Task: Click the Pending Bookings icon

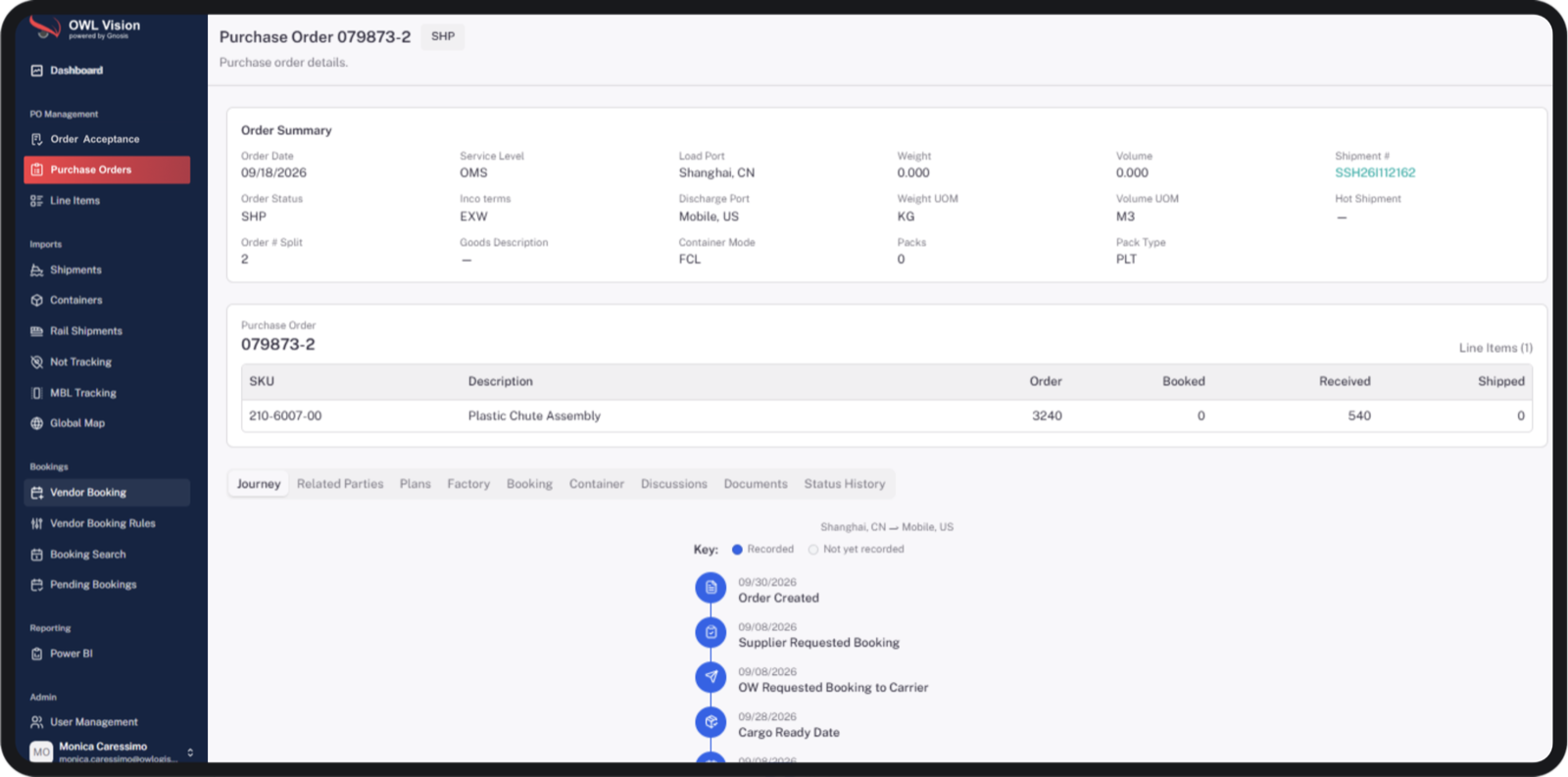Action: [37, 585]
